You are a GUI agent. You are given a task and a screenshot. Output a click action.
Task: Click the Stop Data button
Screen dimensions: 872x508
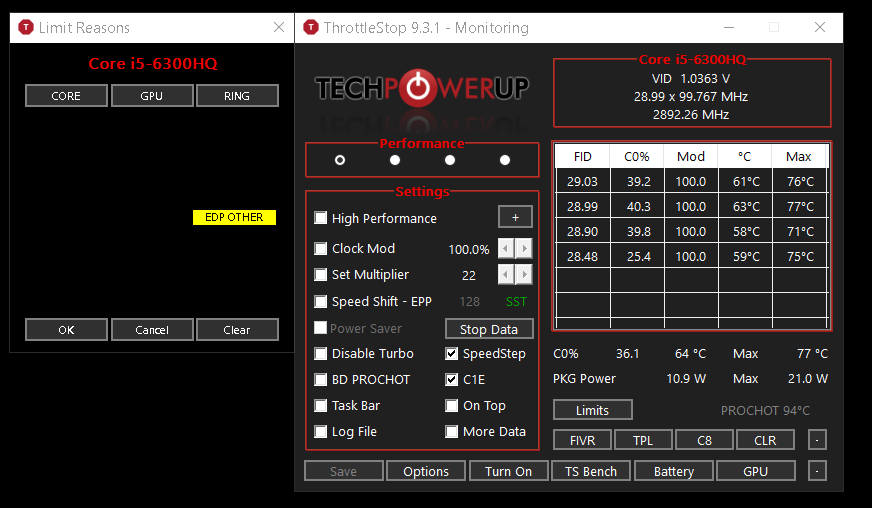(489, 329)
